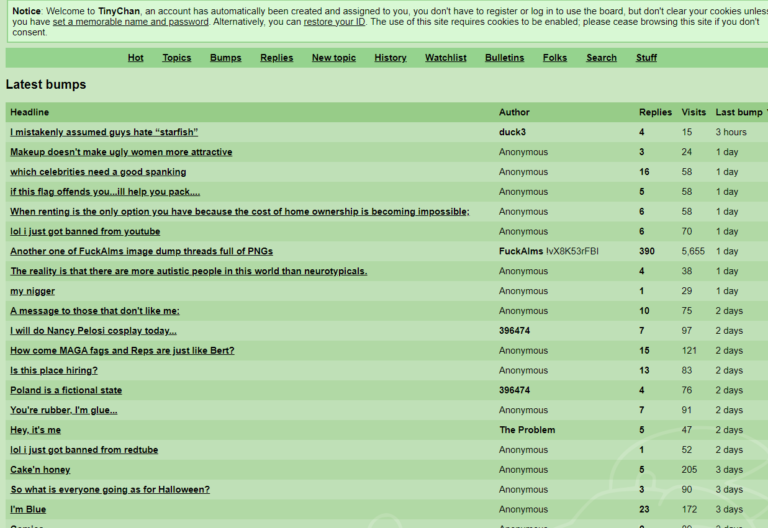768x528 pixels.
Task: Open your Watchlist
Action: pyautogui.click(x=446, y=58)
